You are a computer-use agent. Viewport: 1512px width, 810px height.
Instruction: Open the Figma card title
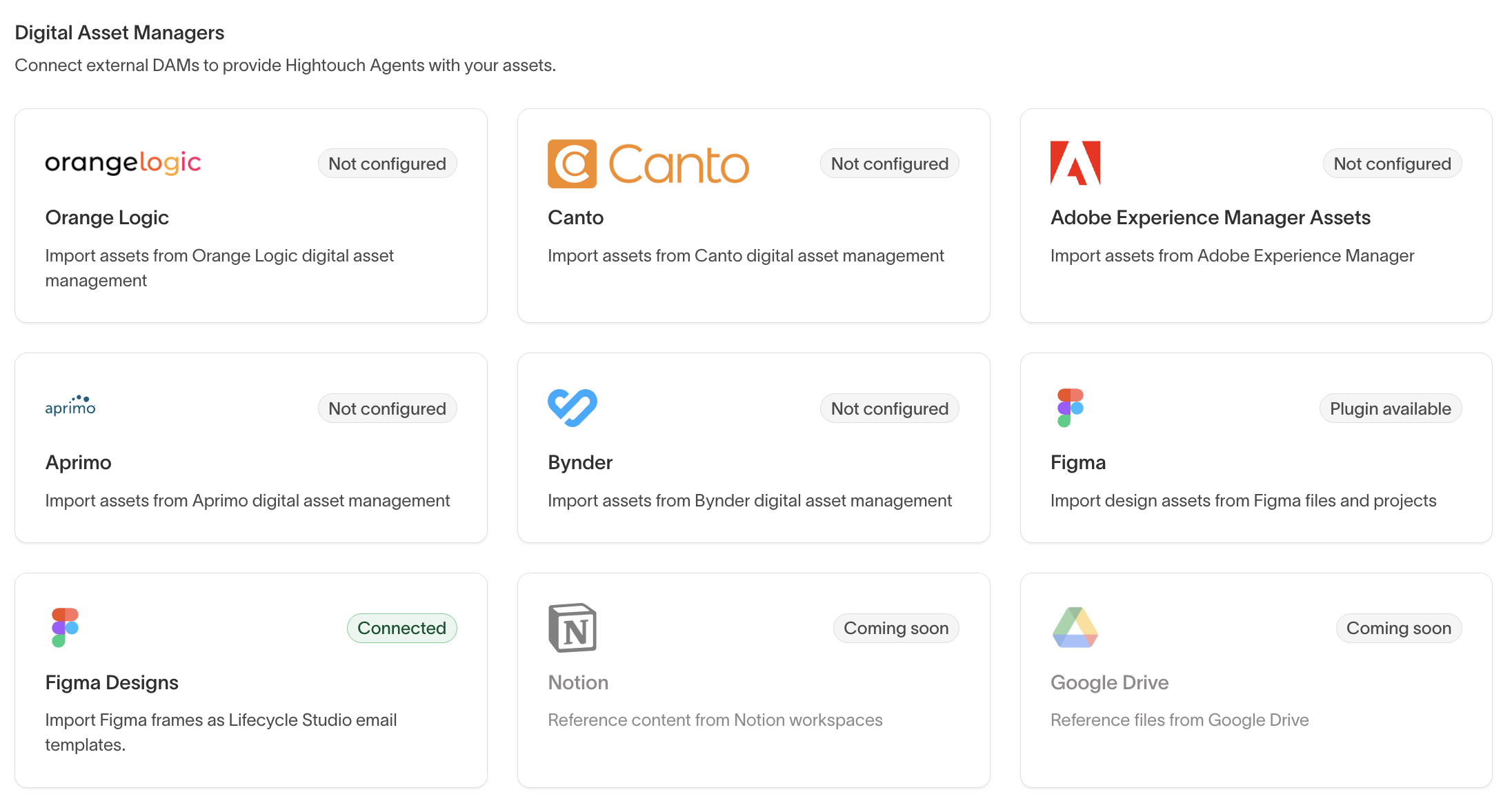click(x=1077, y=462)
